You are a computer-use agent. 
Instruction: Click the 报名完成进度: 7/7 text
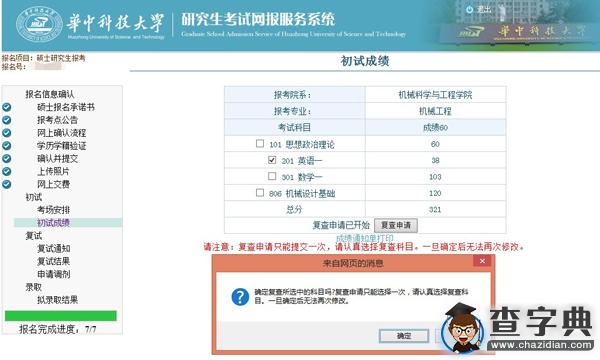click(x=58, y=329)
